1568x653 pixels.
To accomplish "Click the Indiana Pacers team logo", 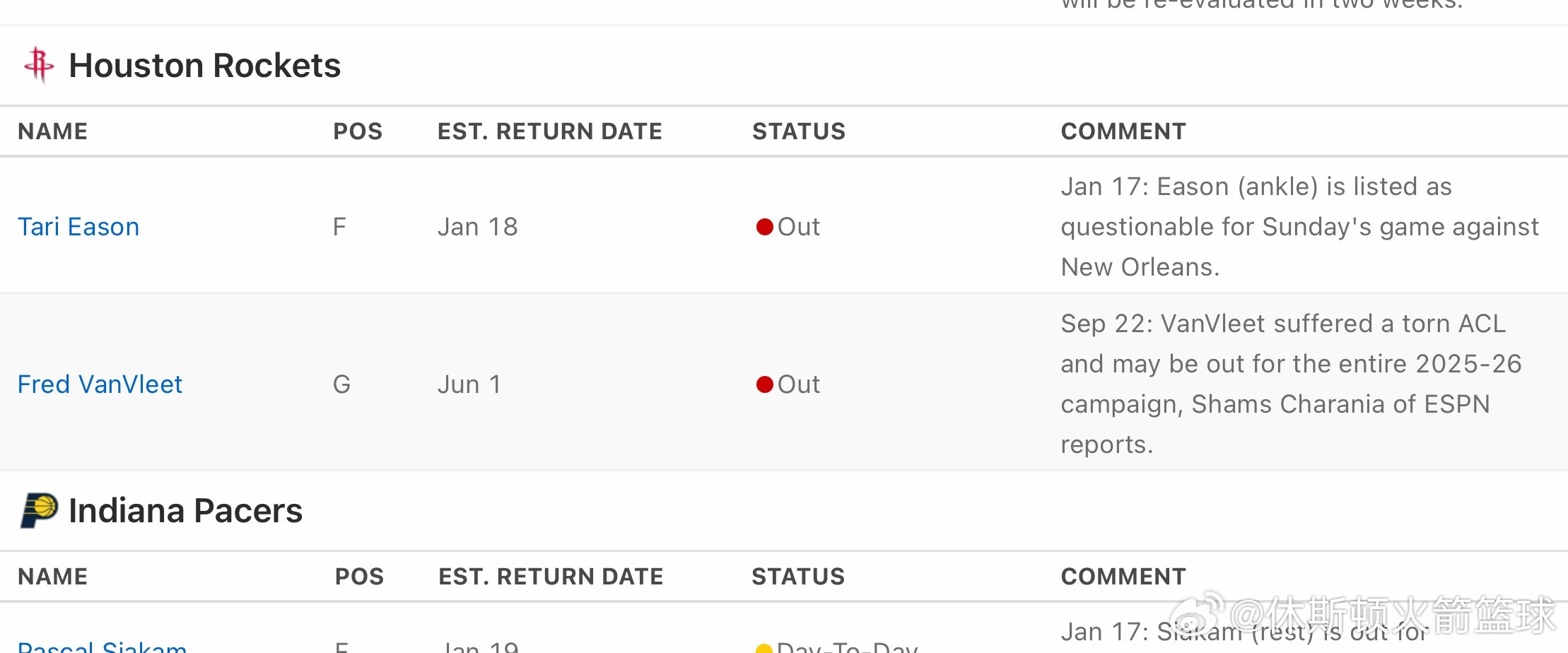I will 39,510.
